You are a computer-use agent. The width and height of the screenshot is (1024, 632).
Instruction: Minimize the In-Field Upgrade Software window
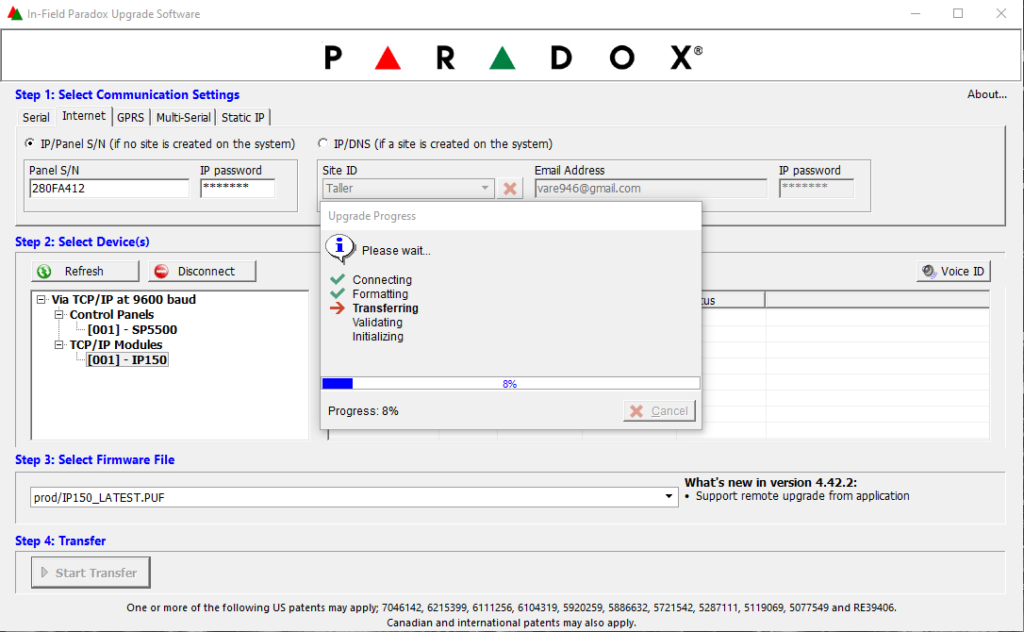coord(916,13)
